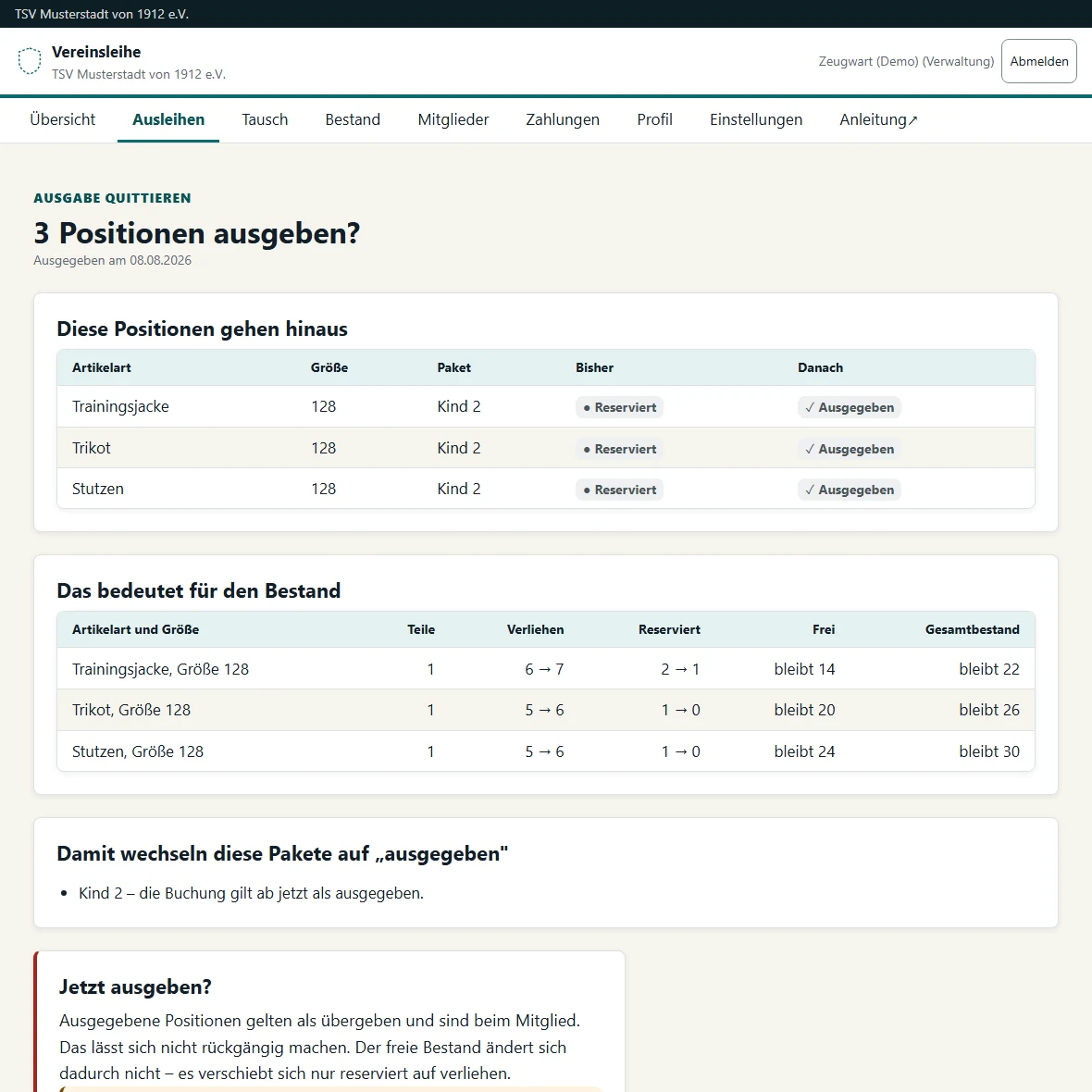Click the Reserviert badge in Trainingsjacke row
Image resolution: width=1092 pixels, height=1092 pixels.
pos(620,407)
